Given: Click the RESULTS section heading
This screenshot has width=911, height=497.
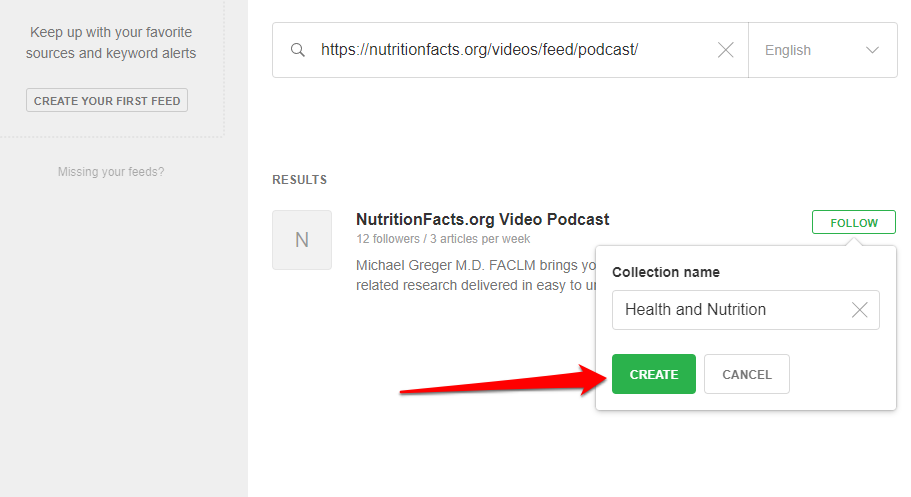Looking at the screenshot, I should click(x=299, y=180).
